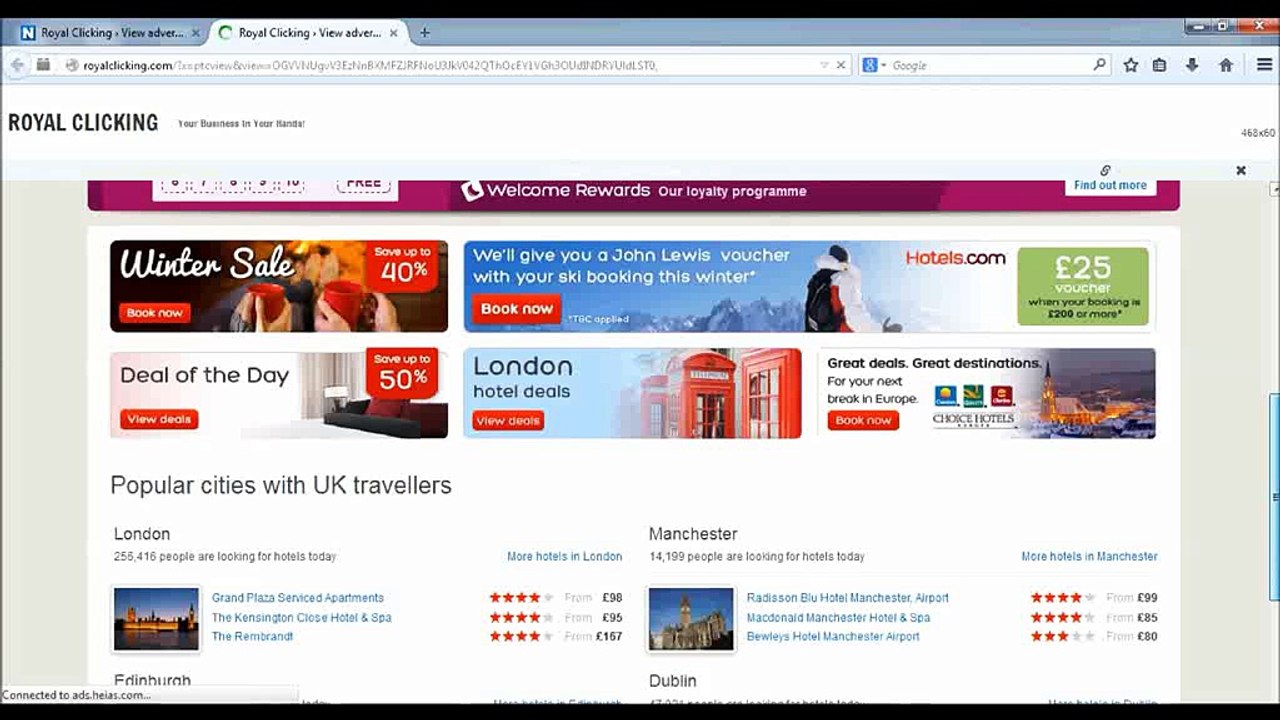
Task: Open the Firefox hamburger menu
Action: (1264, 65)
